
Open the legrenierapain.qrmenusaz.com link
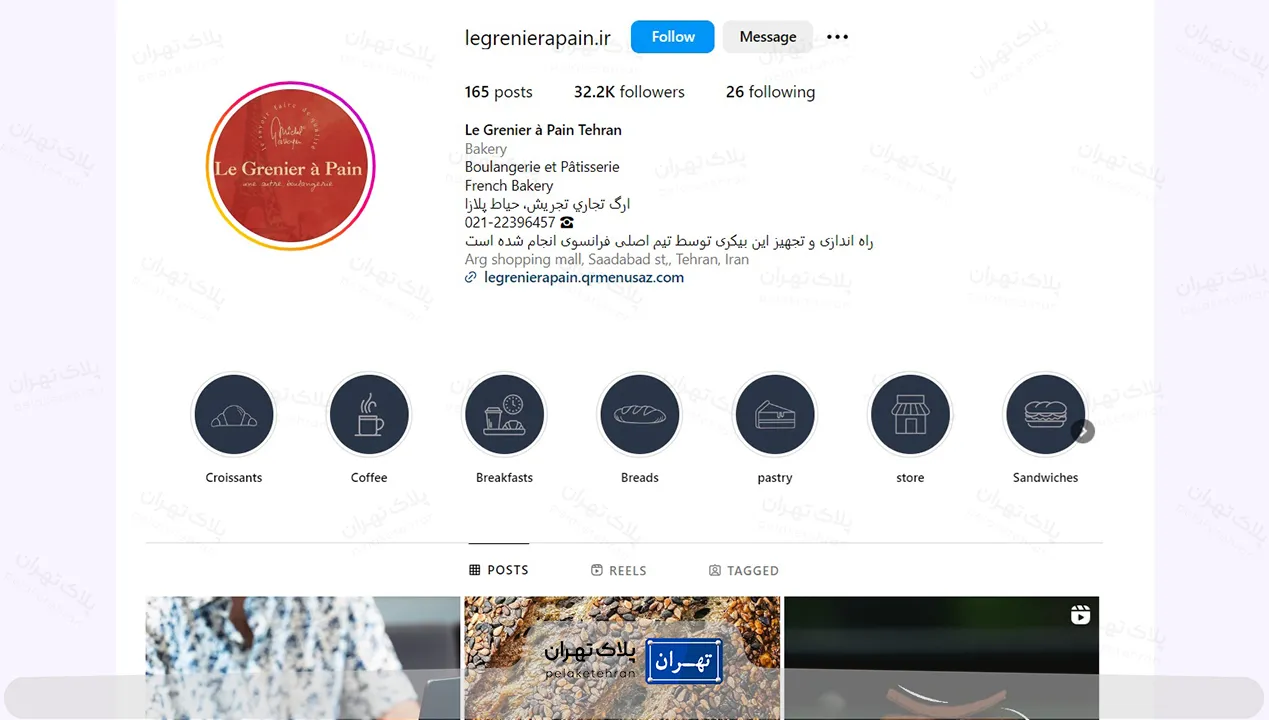click(x=584, y=278)
